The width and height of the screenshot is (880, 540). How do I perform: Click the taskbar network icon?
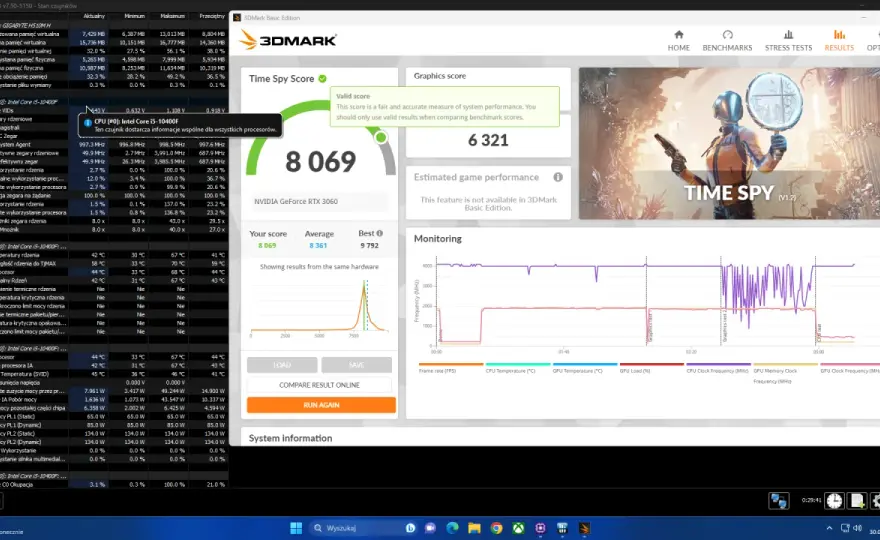tap(845, 528)
